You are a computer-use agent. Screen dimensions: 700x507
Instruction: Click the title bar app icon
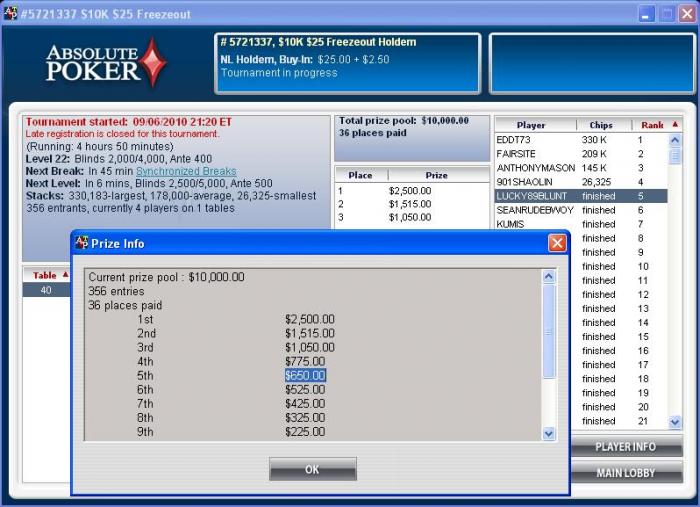pos(10,13)
